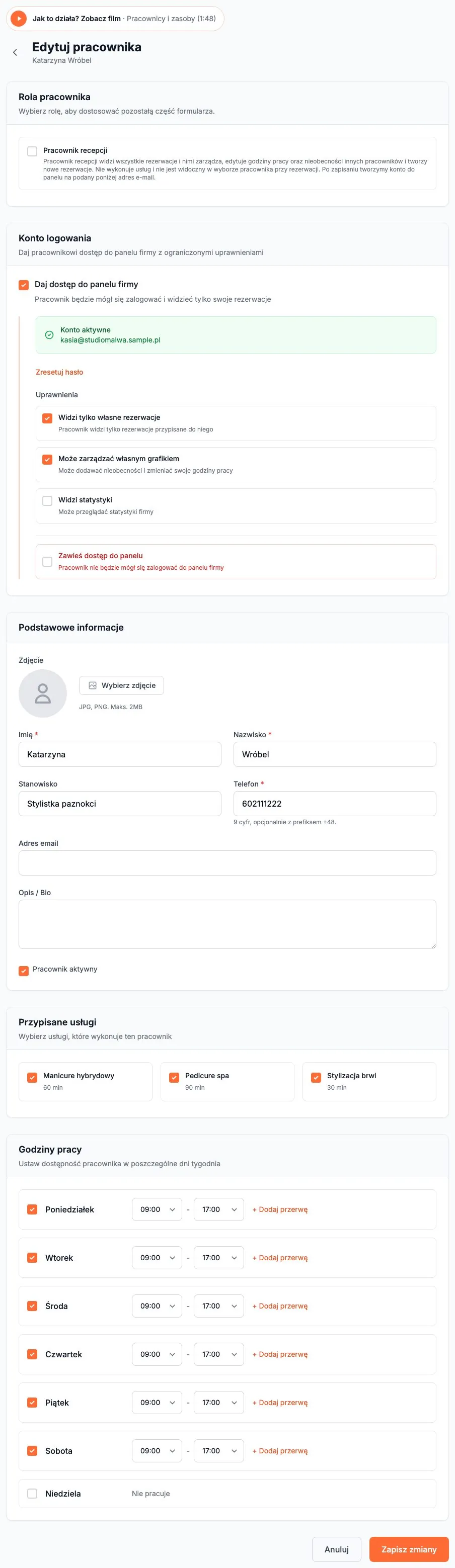The width and height of the screenshot is (455, 1568).
Task: Uncheck 'Daj dostęp do panelu firmy'
Action: click(24, 285)
